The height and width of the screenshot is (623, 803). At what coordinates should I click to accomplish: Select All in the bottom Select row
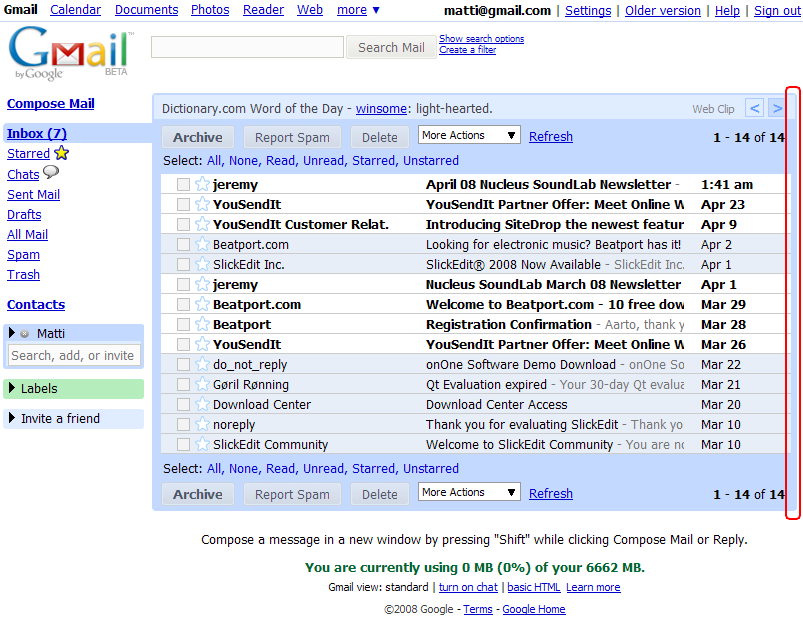pos(215,468)
